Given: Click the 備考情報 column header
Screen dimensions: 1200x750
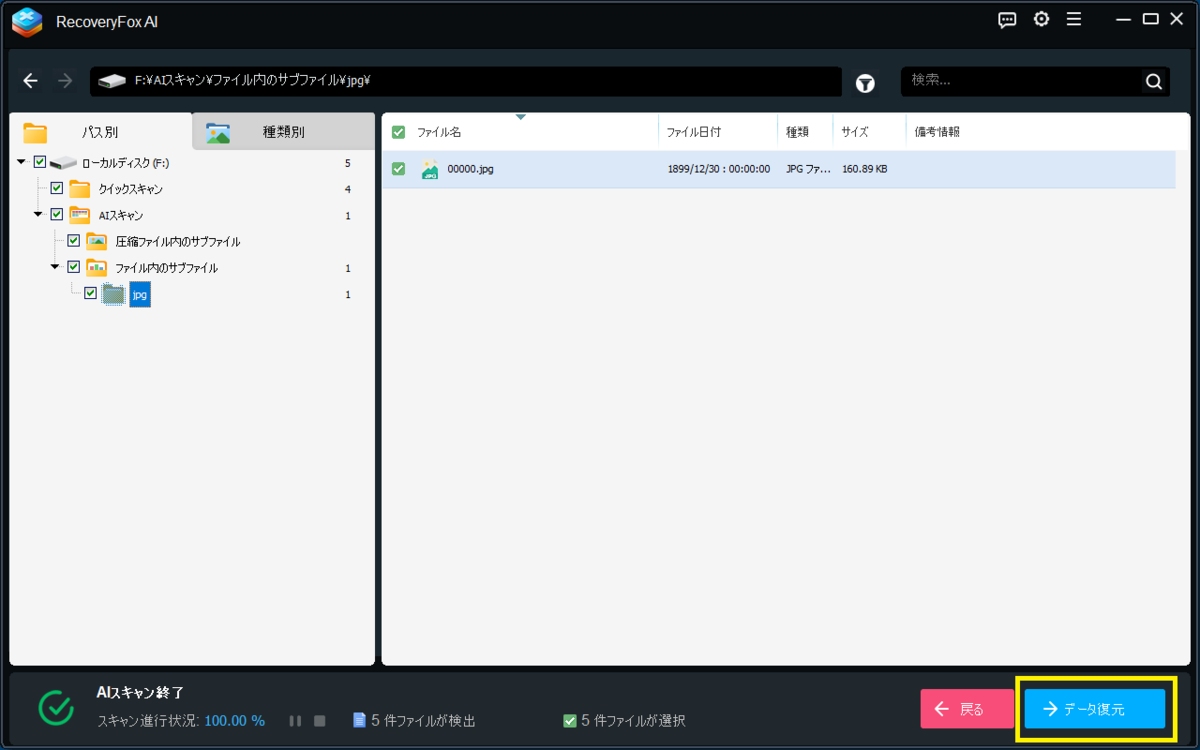Looking at the screenshot, I should pyautogui.click(x=937, y=132).
